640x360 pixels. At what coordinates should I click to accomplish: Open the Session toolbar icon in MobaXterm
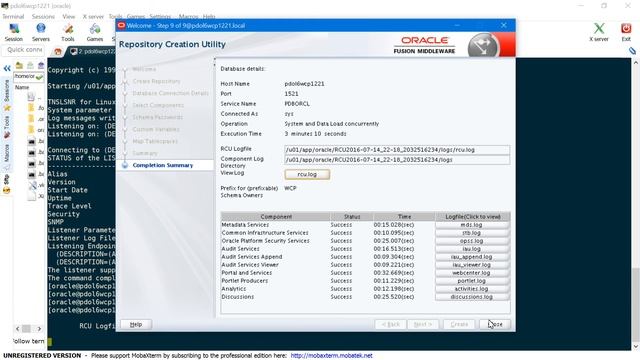[x=13, y=32]
